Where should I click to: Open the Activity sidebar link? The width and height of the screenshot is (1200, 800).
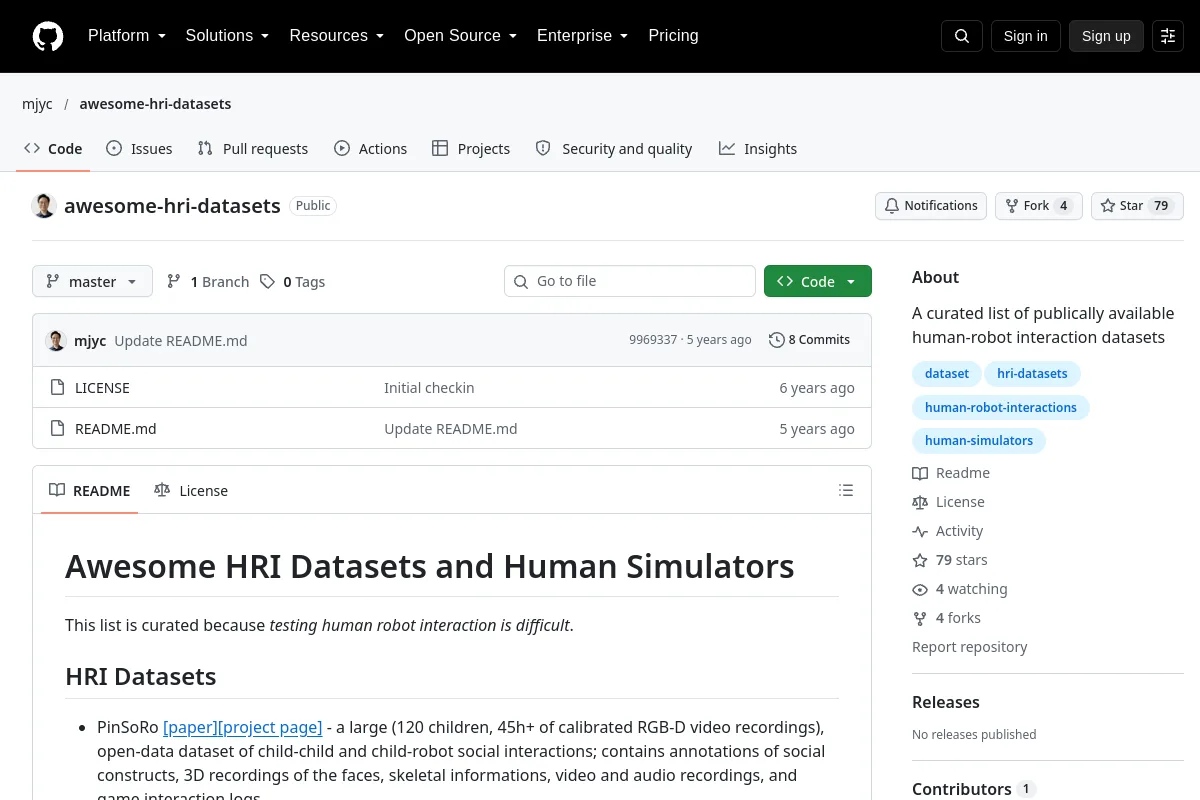coord(948,531)
